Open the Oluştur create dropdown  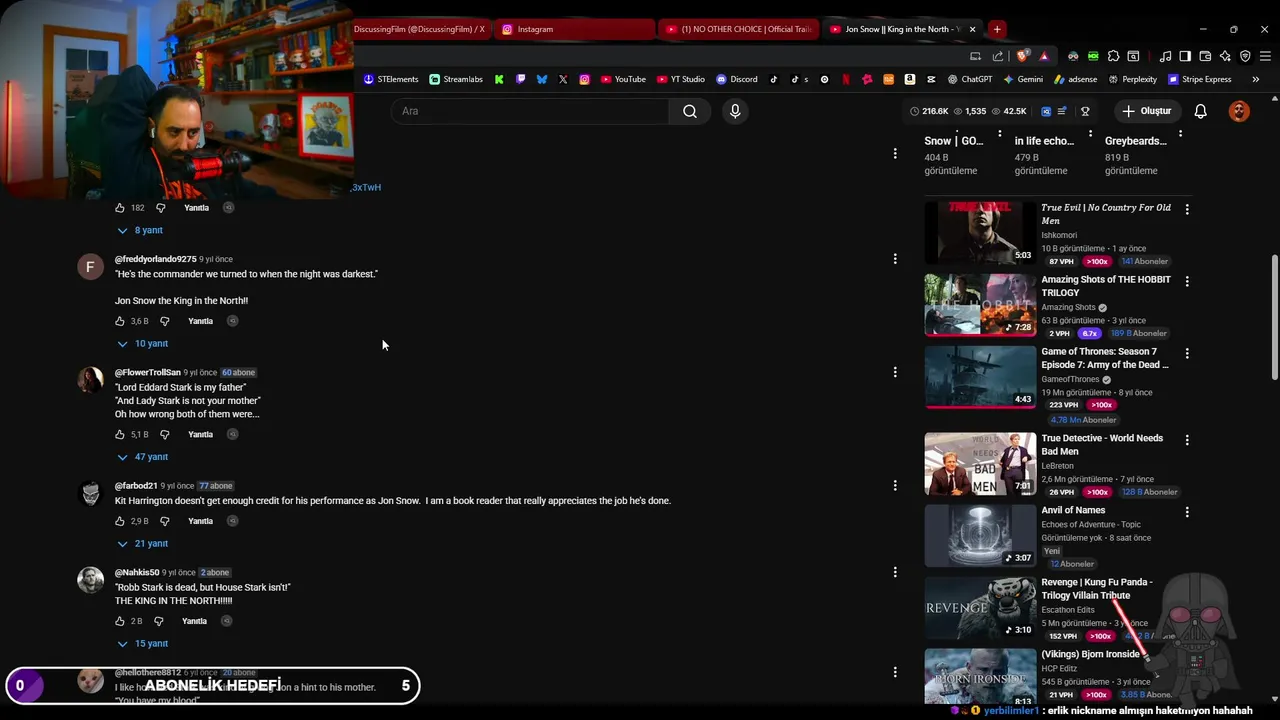[x=1146, y=111]
